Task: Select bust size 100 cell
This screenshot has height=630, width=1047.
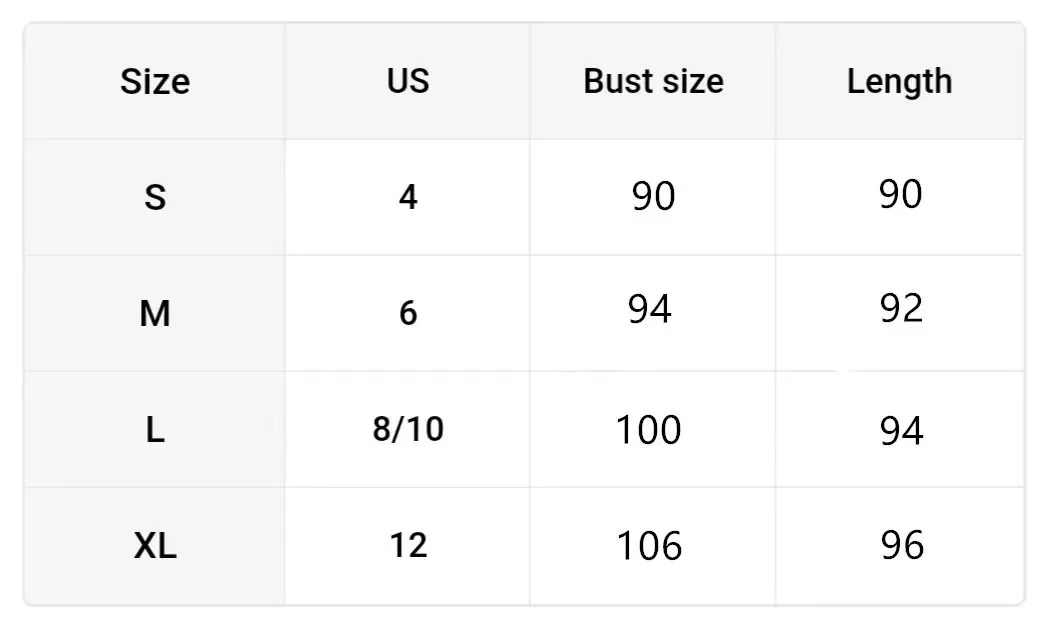Action: 648,430
